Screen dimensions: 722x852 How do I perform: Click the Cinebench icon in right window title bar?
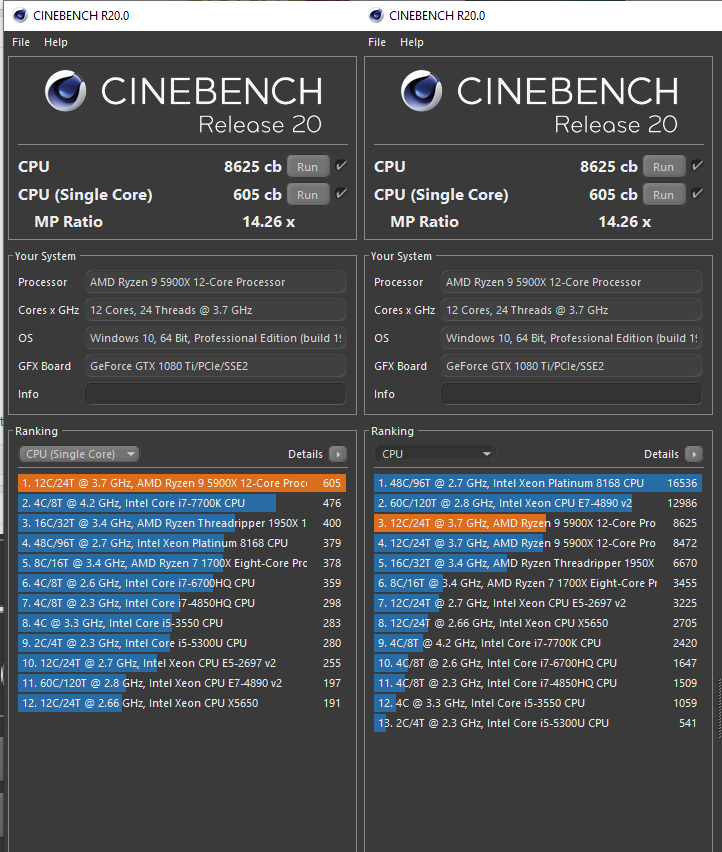(x=376, y=15)
